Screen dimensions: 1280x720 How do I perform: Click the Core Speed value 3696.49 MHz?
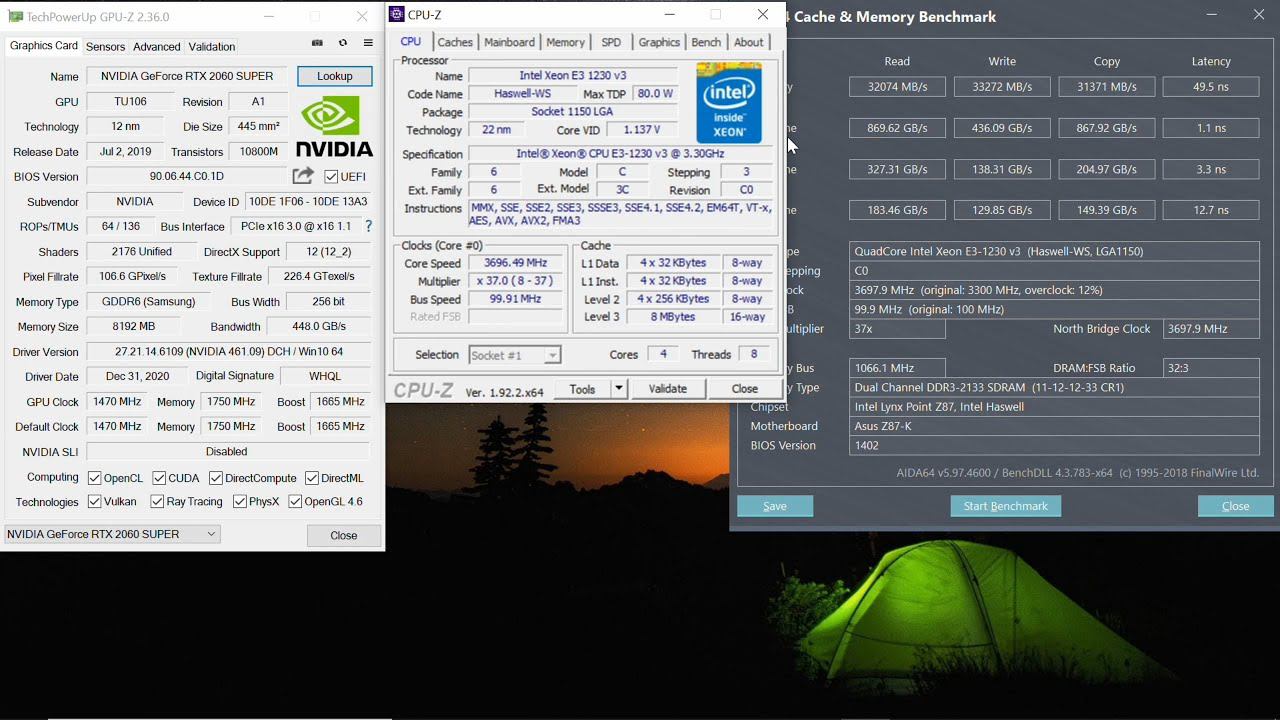pyautogui.click(x=516, y=263)
